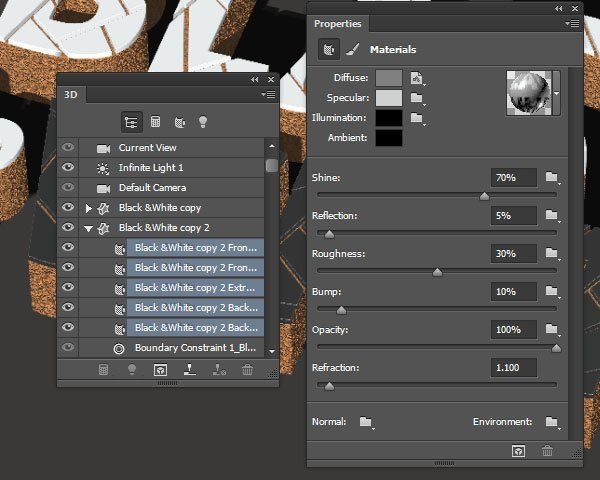Filter 3D panel by lights
Image resolution: width=600 pixels, height=480 pixels.
click(203, 122)
